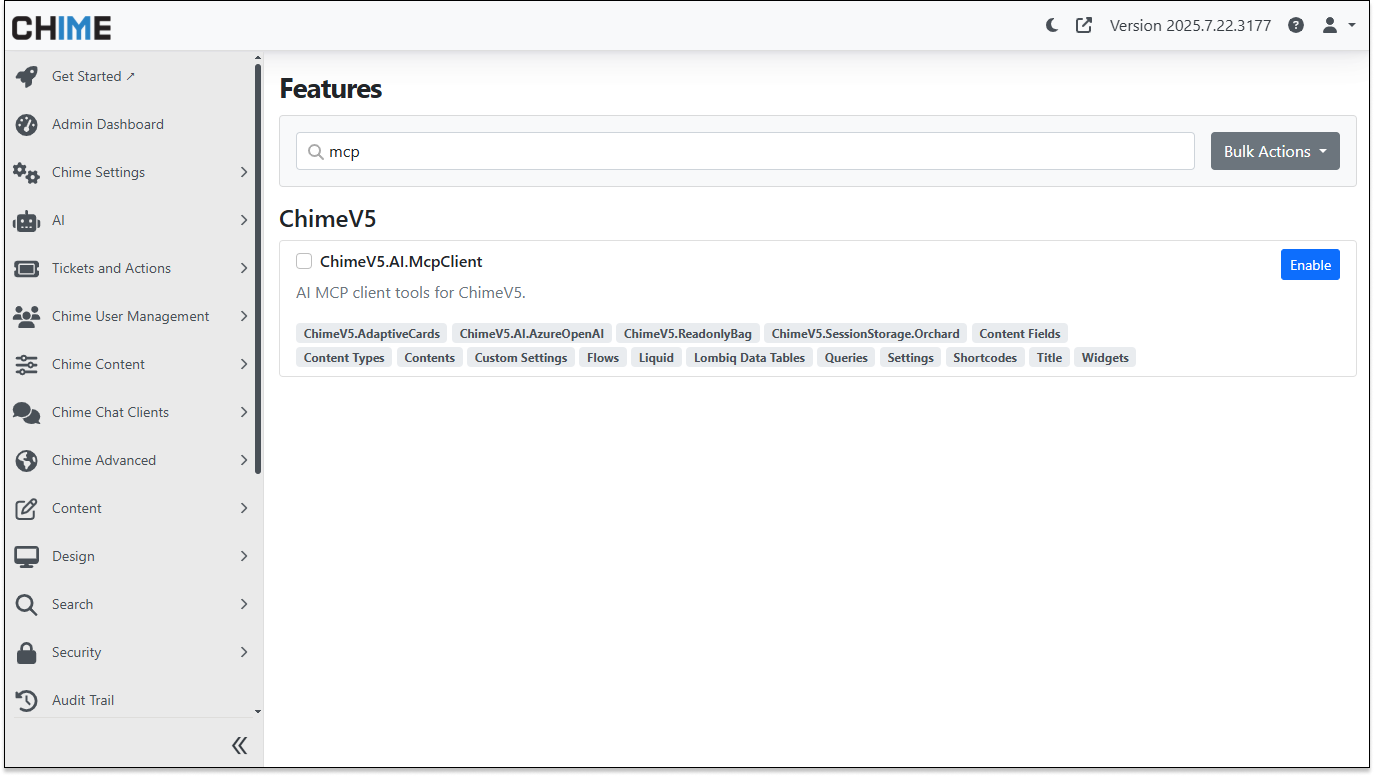Click the Custom Settings tag
The image size is (1374, 776).
coord(521,358)
